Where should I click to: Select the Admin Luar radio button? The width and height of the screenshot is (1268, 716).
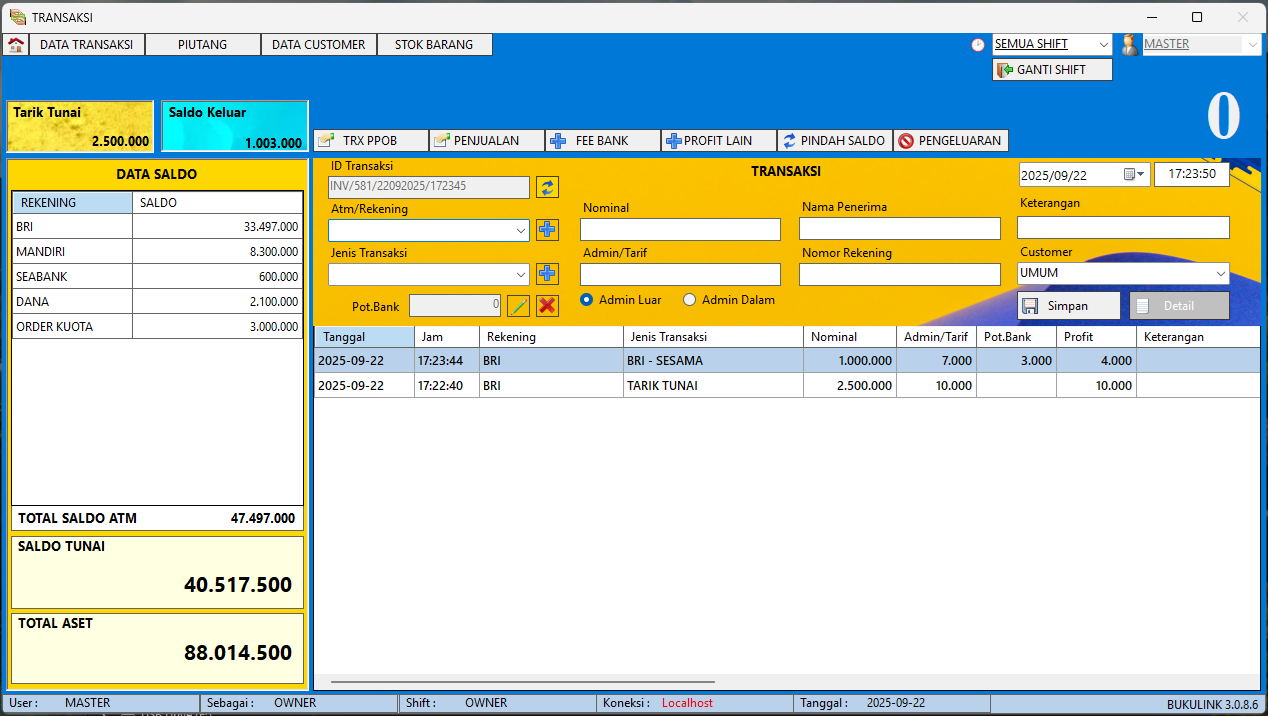tap(587, 300)
